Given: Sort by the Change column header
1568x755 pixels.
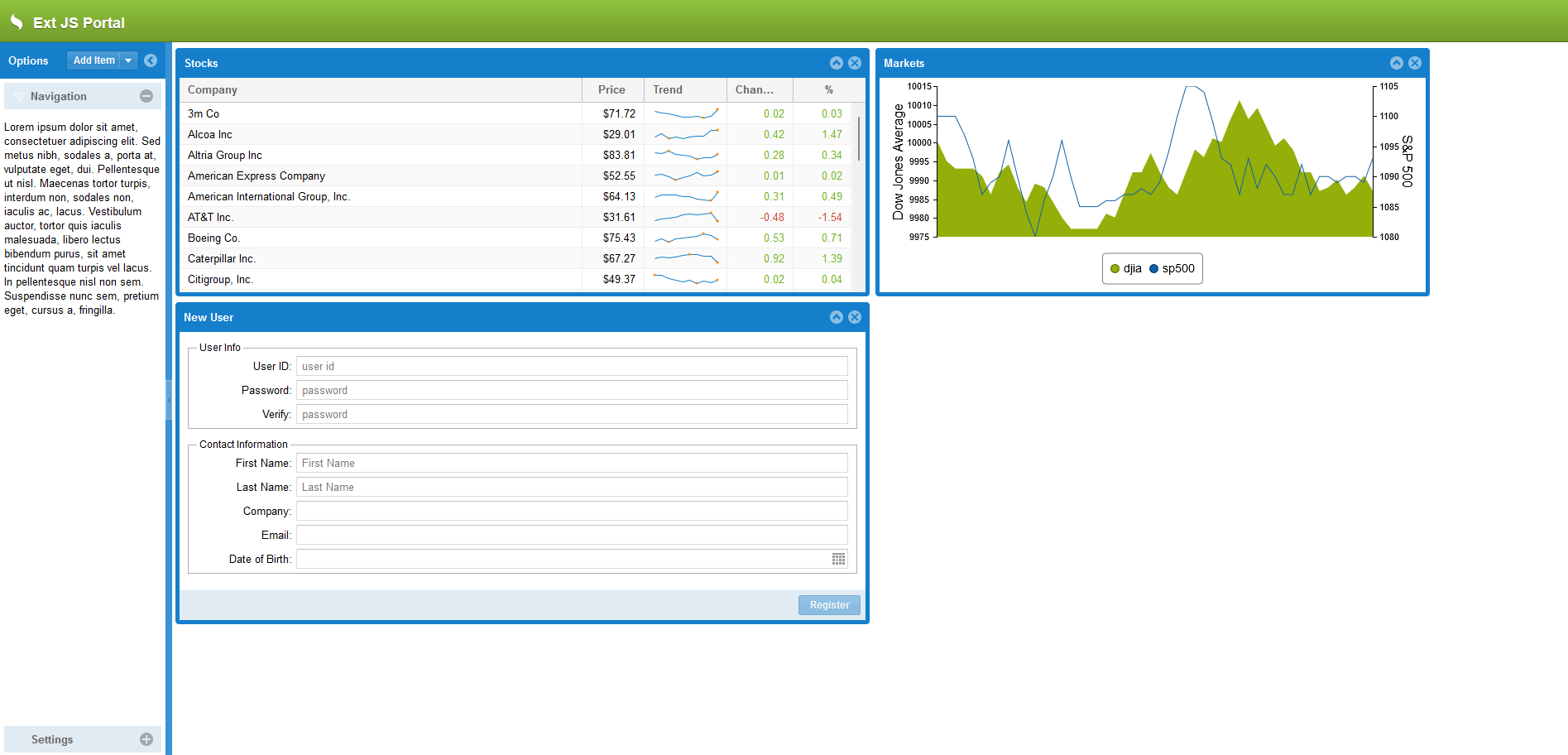Looking at the screenshot, I should click(x=760, y=89).
